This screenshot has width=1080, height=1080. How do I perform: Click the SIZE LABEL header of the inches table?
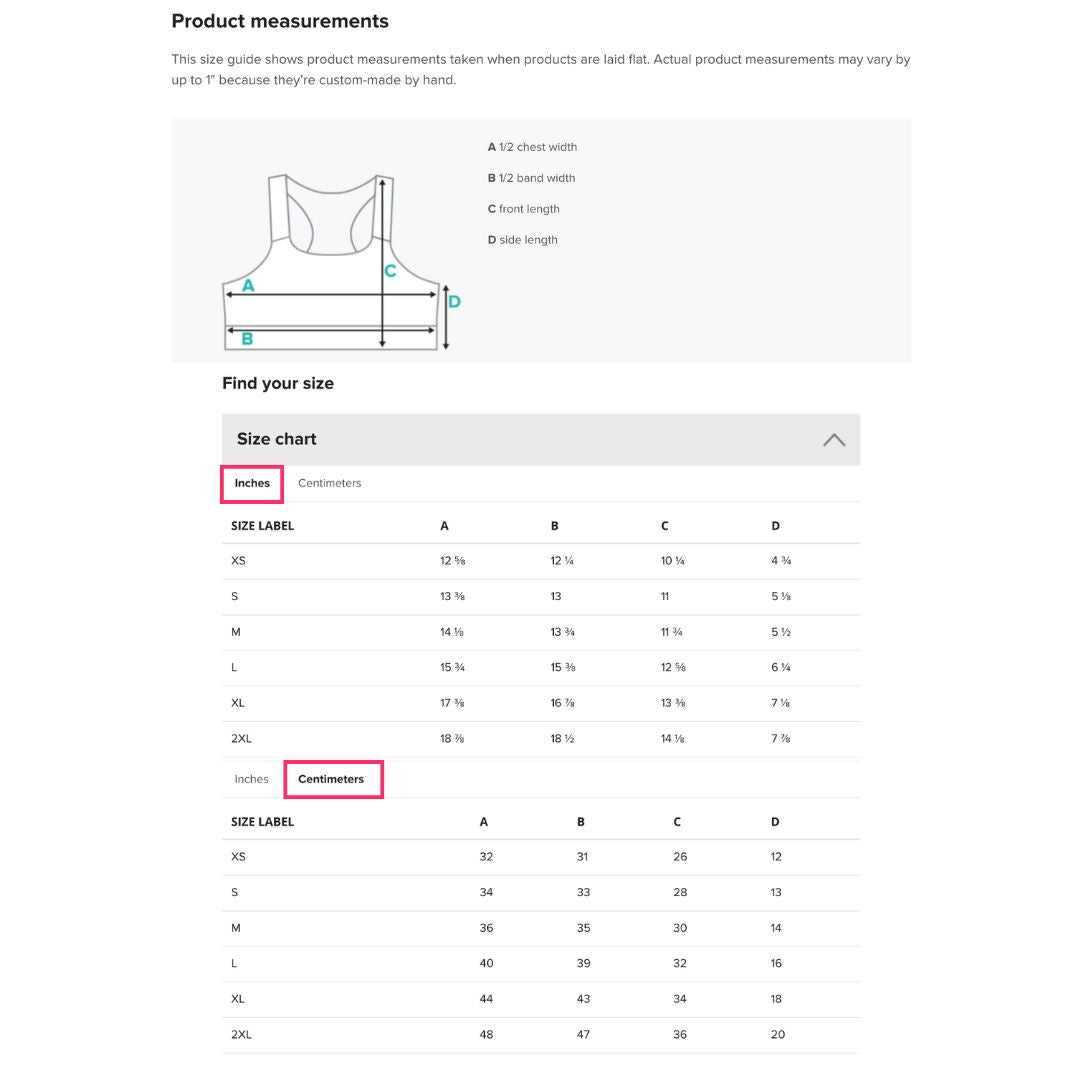coord(262,526)
